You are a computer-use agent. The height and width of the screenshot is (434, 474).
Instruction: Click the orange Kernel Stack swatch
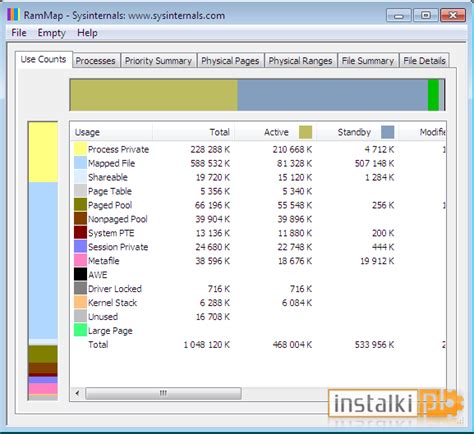[x=80, y=302]
